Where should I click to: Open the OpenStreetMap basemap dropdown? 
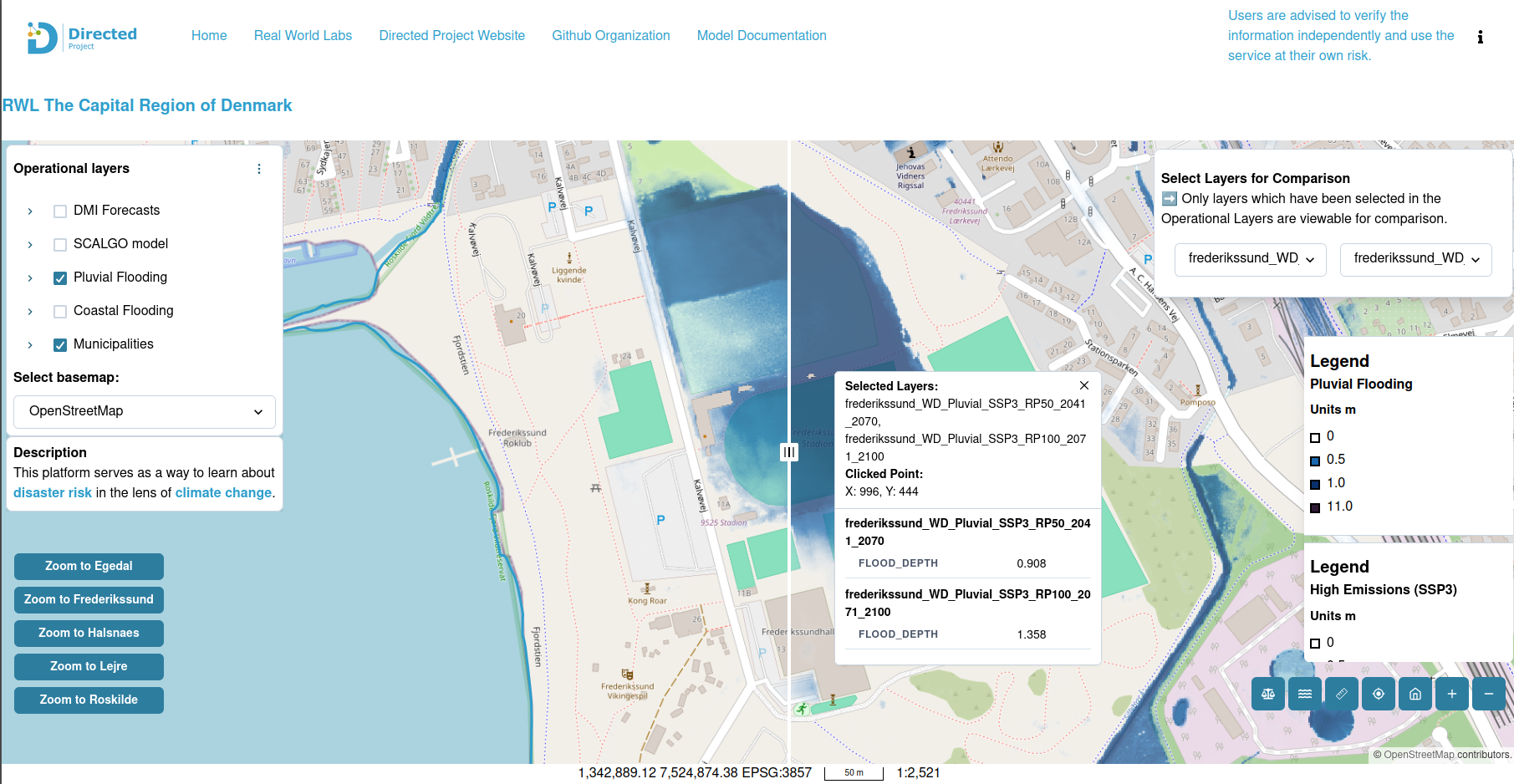point(145,411)
